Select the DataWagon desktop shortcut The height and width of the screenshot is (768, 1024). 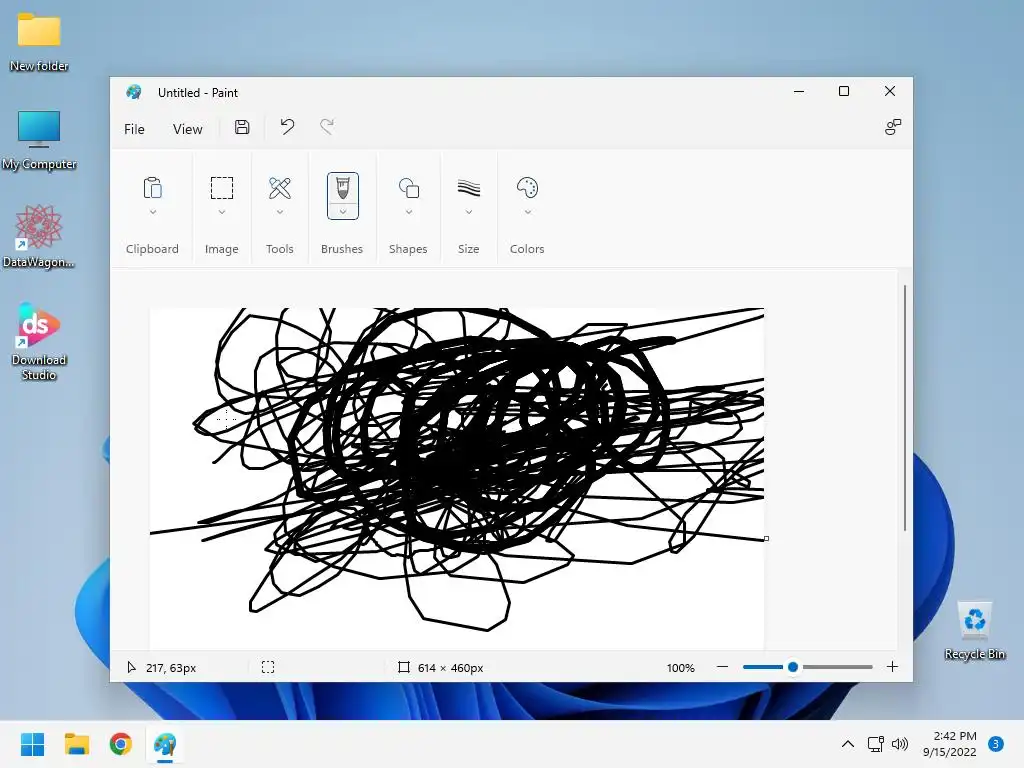(x=39, y=236)
